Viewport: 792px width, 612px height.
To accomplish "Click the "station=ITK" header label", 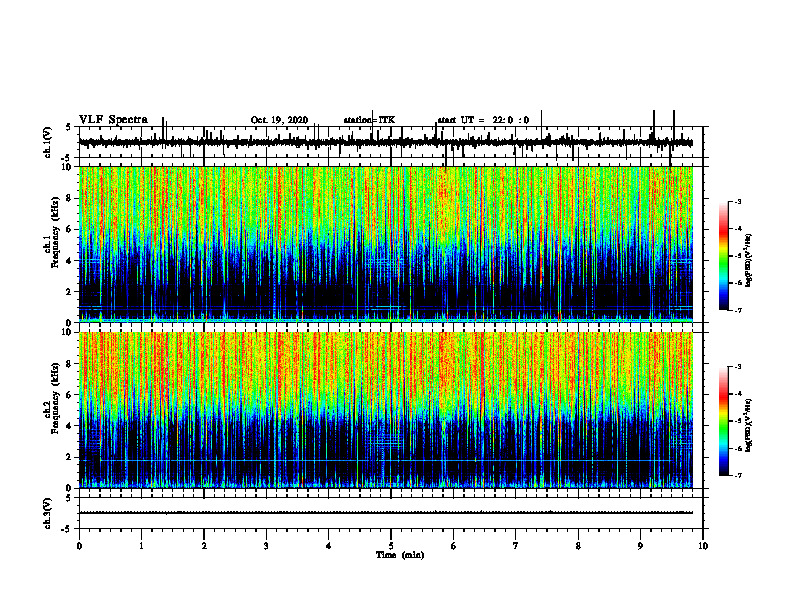I will coord(369,120).
